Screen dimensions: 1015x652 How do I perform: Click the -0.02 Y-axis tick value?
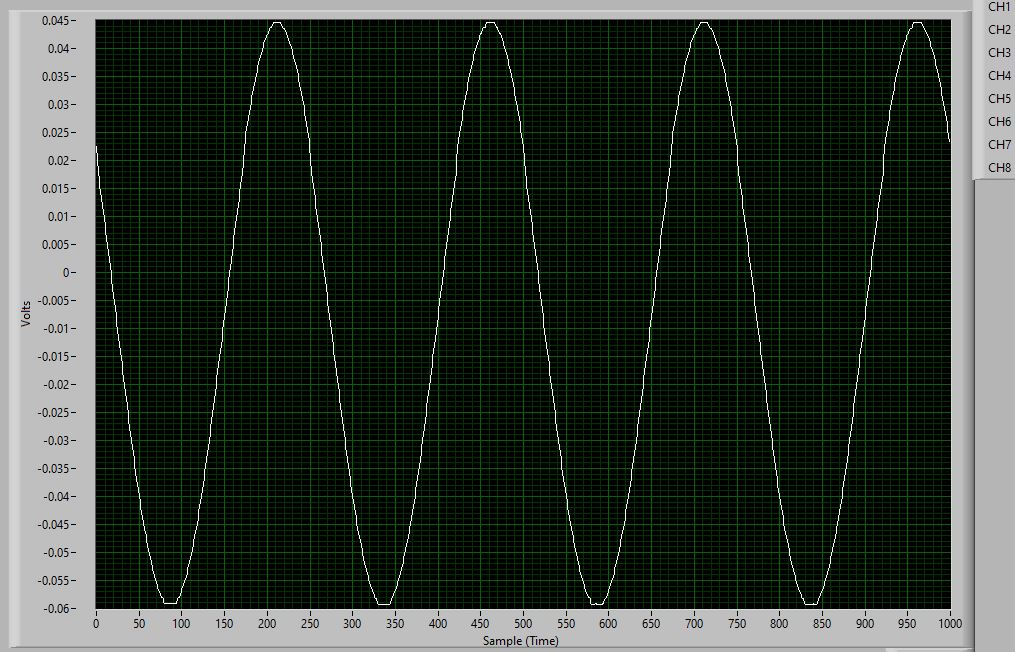tap(57, 385)
